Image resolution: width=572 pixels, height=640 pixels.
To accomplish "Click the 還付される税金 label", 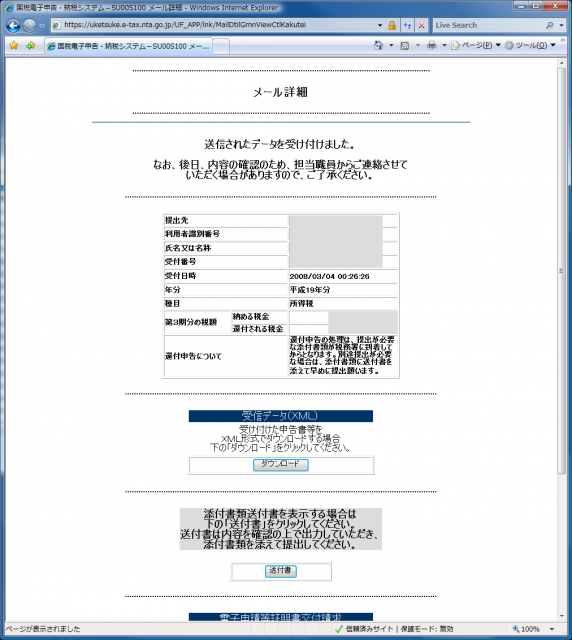I will tap(258, 329).
